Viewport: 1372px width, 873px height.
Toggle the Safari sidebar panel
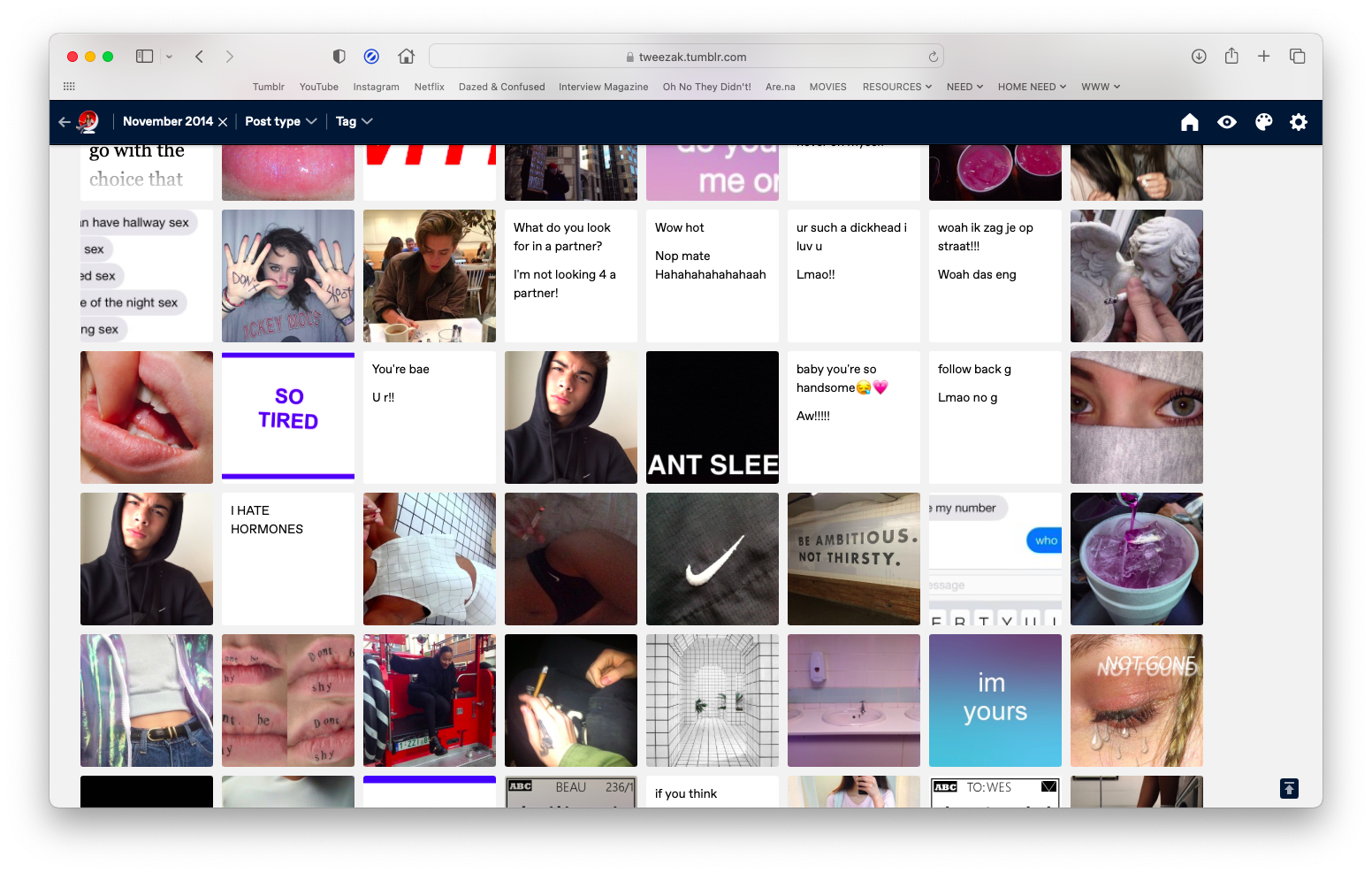pos(145,57)
